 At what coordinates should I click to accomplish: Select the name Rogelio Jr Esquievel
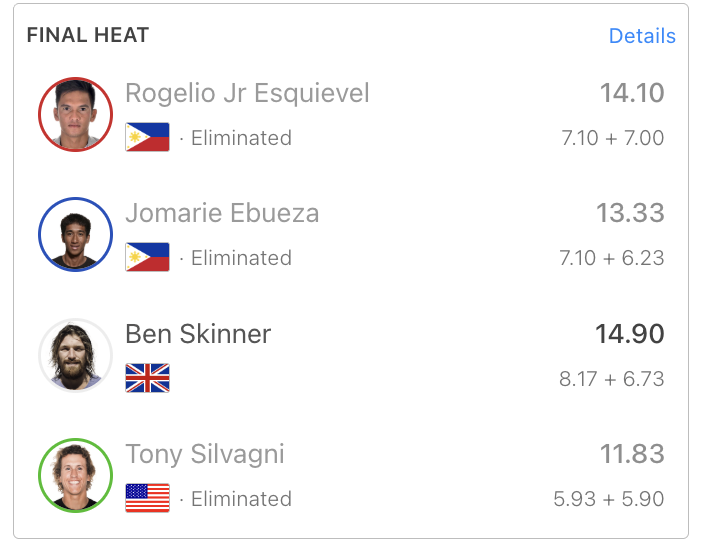tap(247, 93)
